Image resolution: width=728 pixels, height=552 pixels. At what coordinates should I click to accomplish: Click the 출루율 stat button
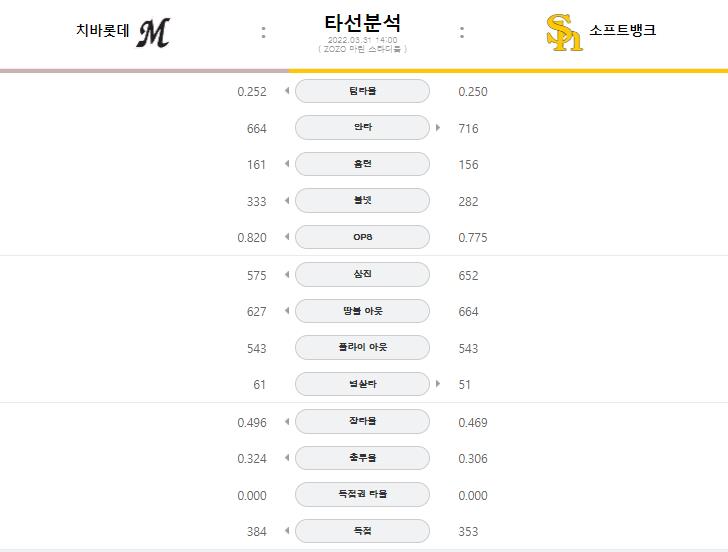point(362,458)
